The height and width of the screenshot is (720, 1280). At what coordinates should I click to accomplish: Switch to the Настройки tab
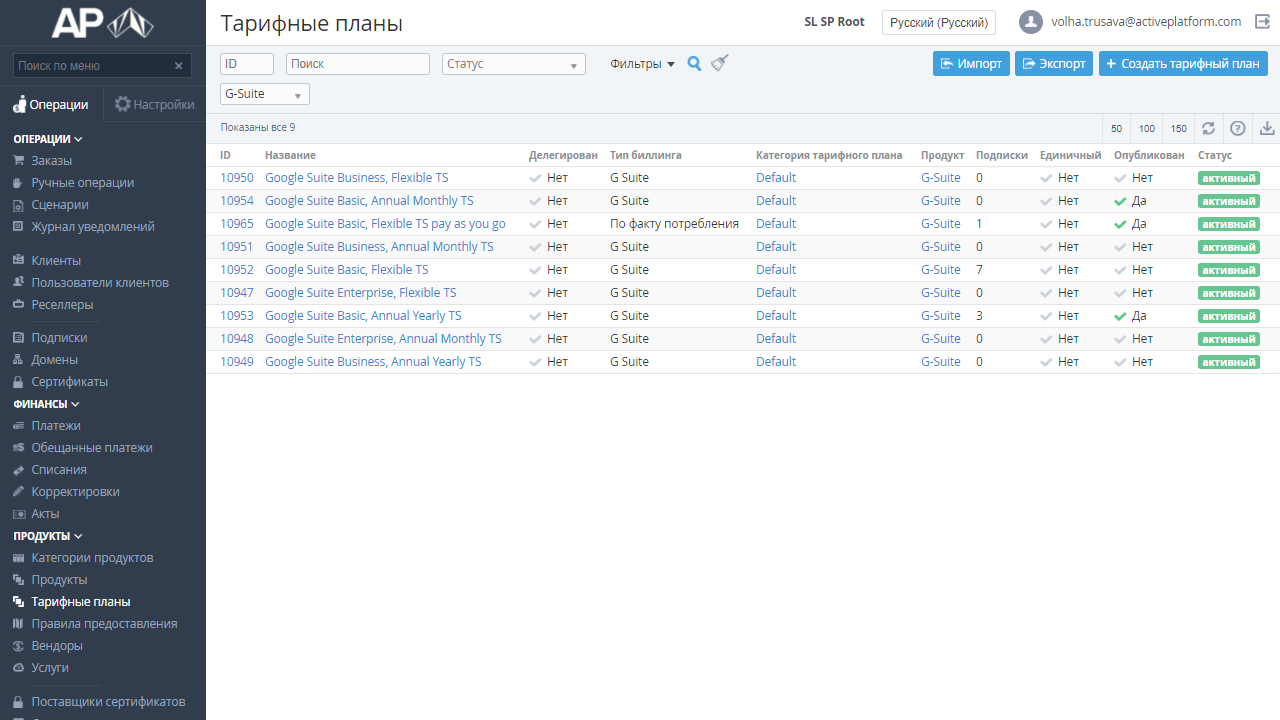tap(154, 104)
